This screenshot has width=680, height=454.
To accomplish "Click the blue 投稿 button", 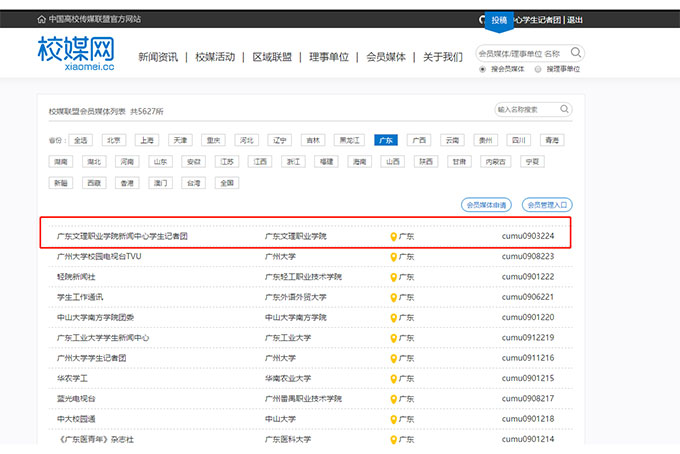I will pyautogui.click(x=499, y=20).
